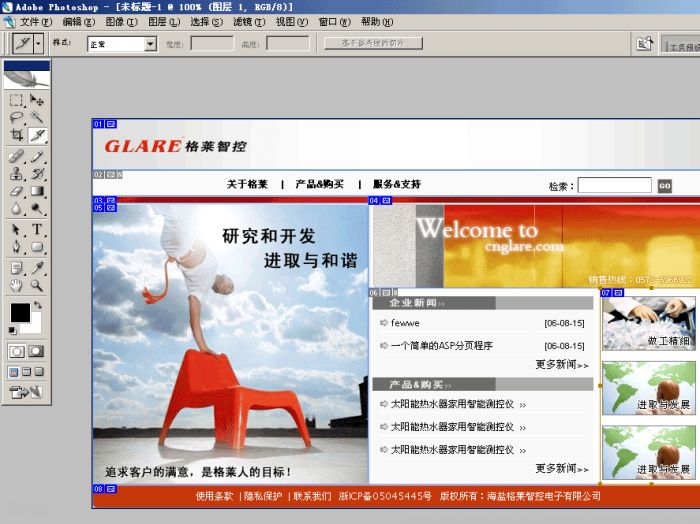Select the Path Selection tool
The height and width of the screenshot is (524, 700).
[17, 229]
